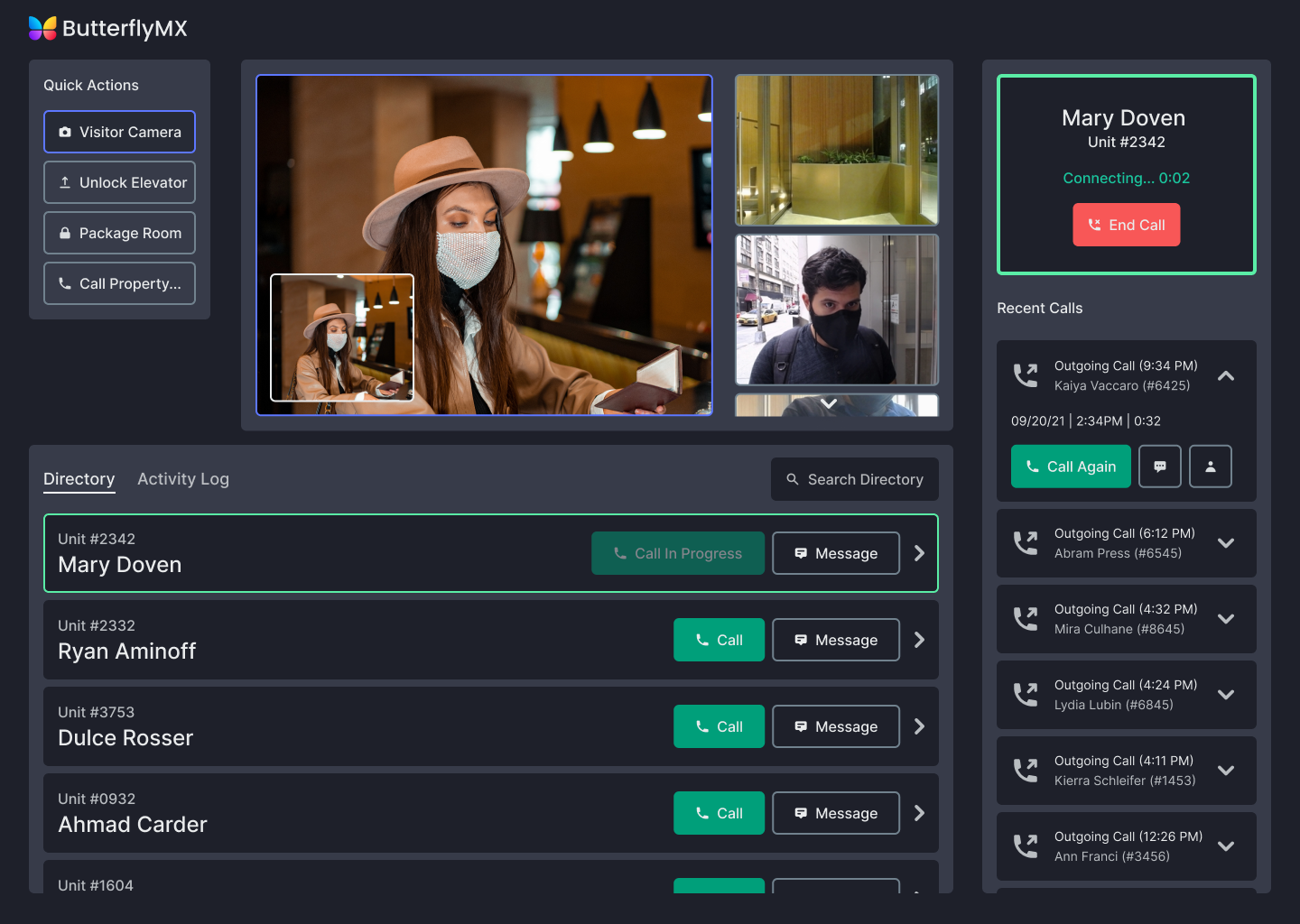
Task: Select the lobby camera feed thumbnail
Action: (837, 150)
